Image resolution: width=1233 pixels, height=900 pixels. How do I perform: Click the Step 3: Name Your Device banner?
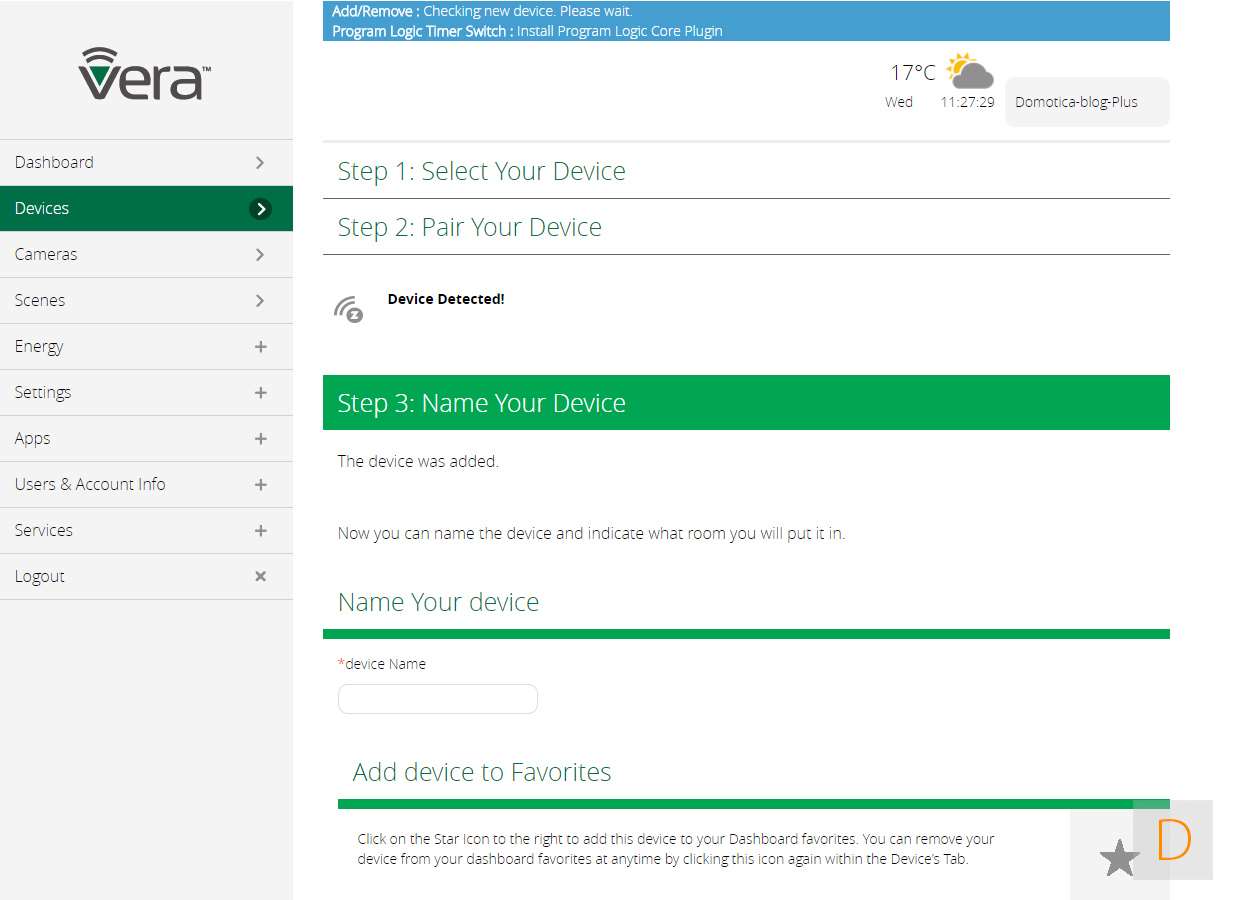[x=745, y=403]
